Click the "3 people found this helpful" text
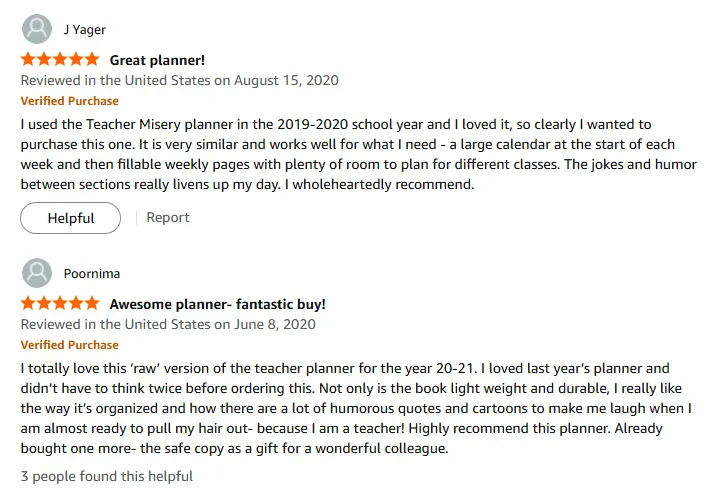The height and width of the screenshot is (488, 707). pyautogui.click(x=107, y=476)
